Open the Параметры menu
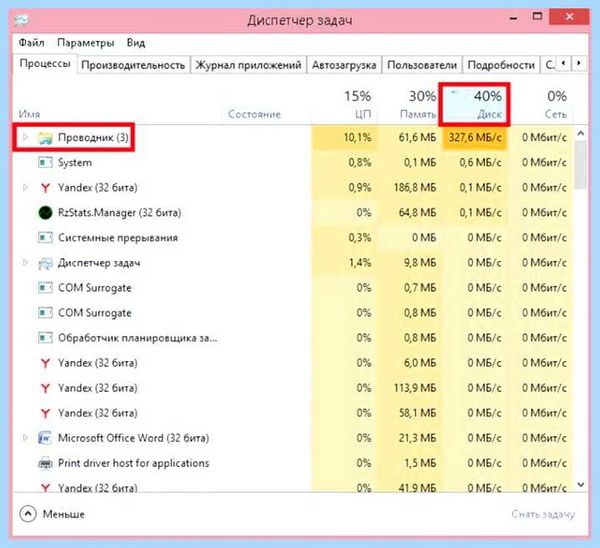This screenshot has height=548, width=600. pos(86,42)
